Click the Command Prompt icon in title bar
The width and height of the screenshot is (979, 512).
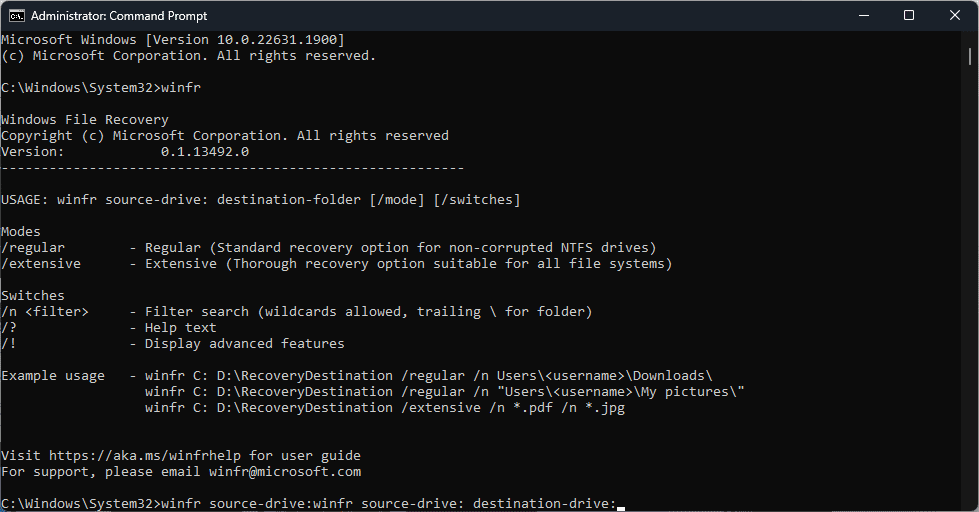coord(16,16)
